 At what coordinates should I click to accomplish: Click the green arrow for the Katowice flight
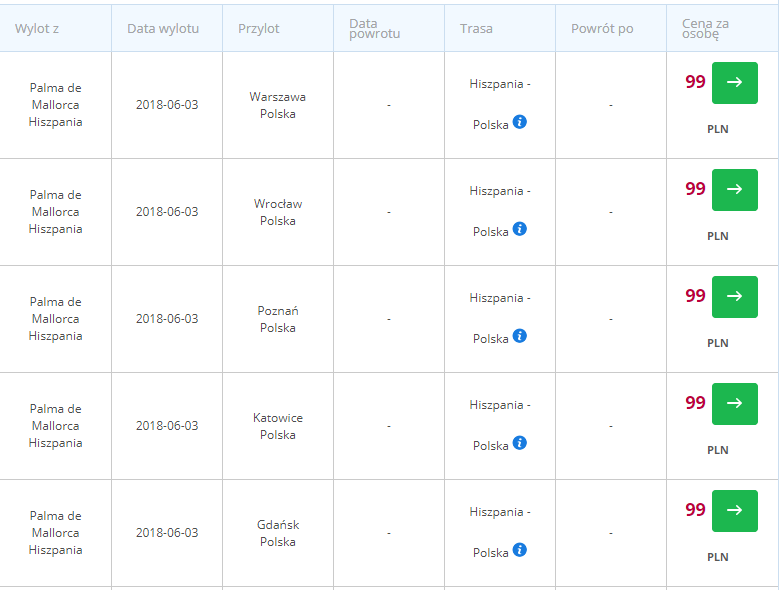pos(734,404)
